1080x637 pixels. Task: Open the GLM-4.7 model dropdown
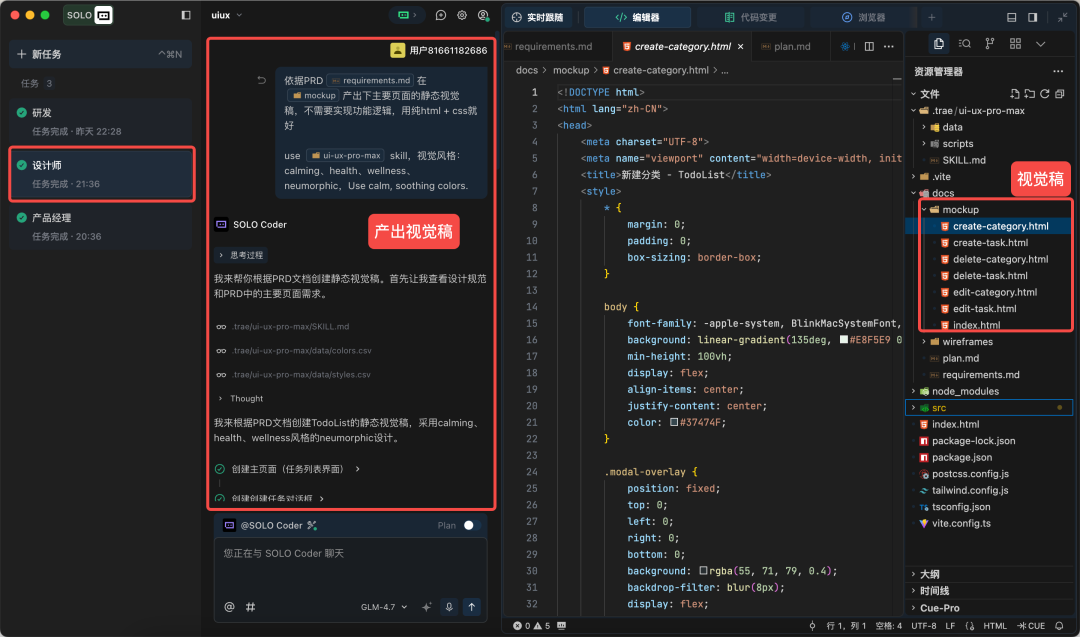coord(384,607)
